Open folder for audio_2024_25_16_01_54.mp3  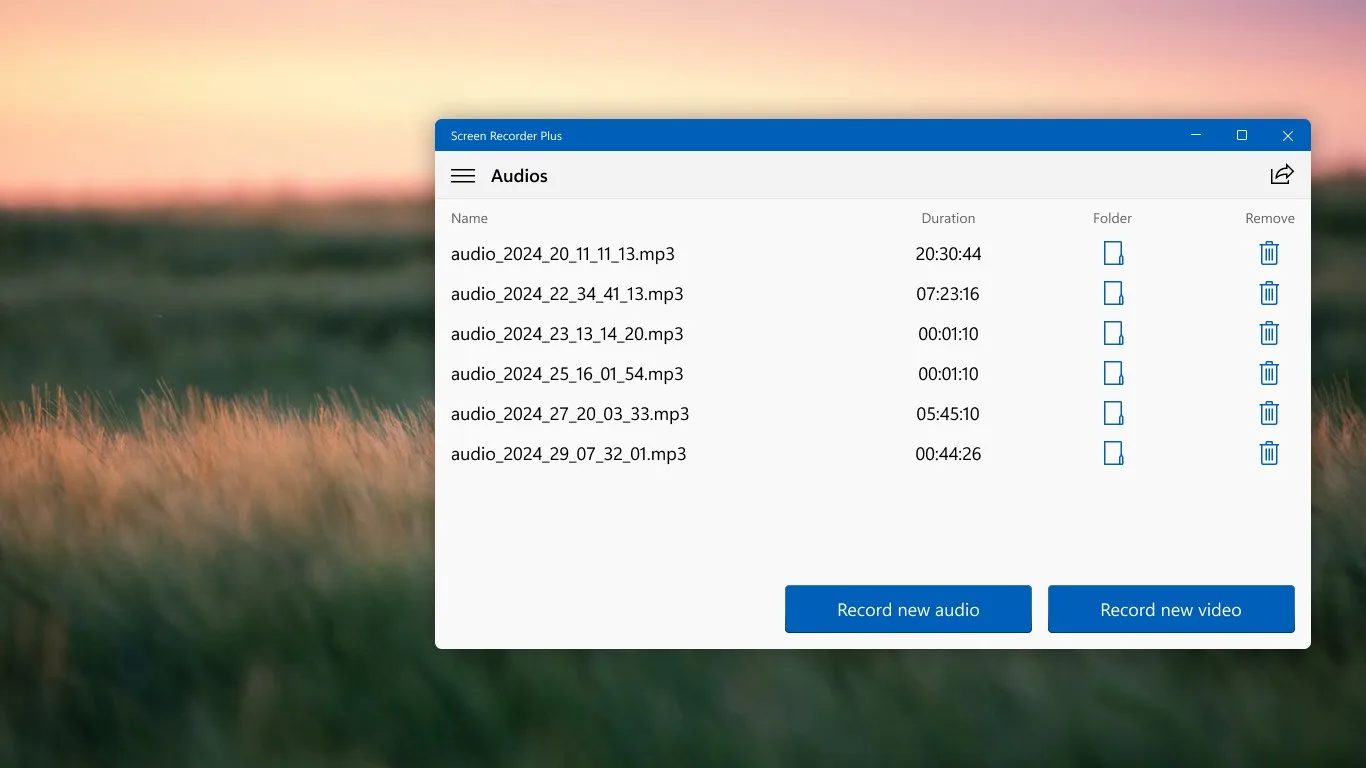tap(1113, 373)
